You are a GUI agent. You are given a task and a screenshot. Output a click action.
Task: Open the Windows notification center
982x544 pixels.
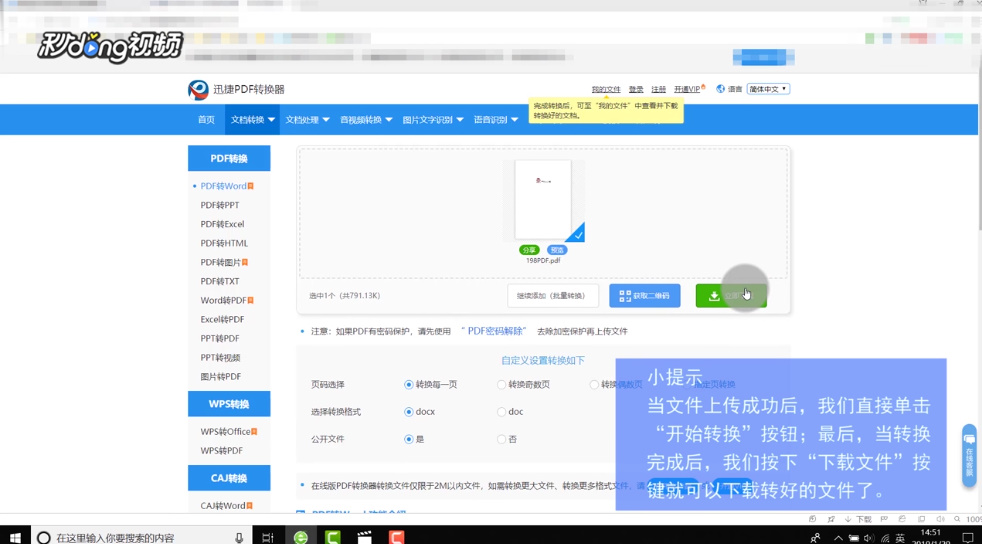[x=968, y=538]
